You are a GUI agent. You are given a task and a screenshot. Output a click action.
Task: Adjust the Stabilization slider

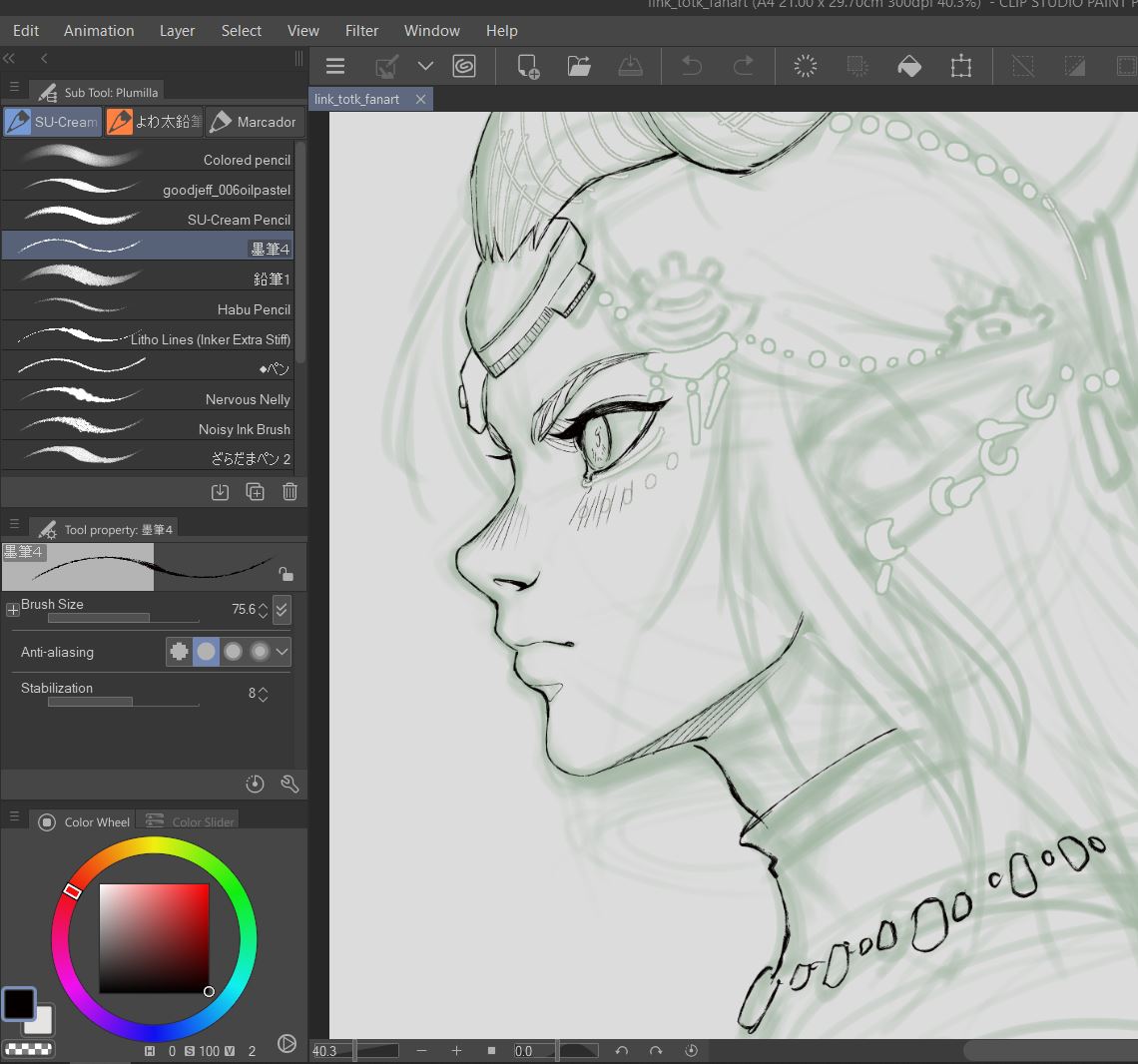click(x=124, y=702)
